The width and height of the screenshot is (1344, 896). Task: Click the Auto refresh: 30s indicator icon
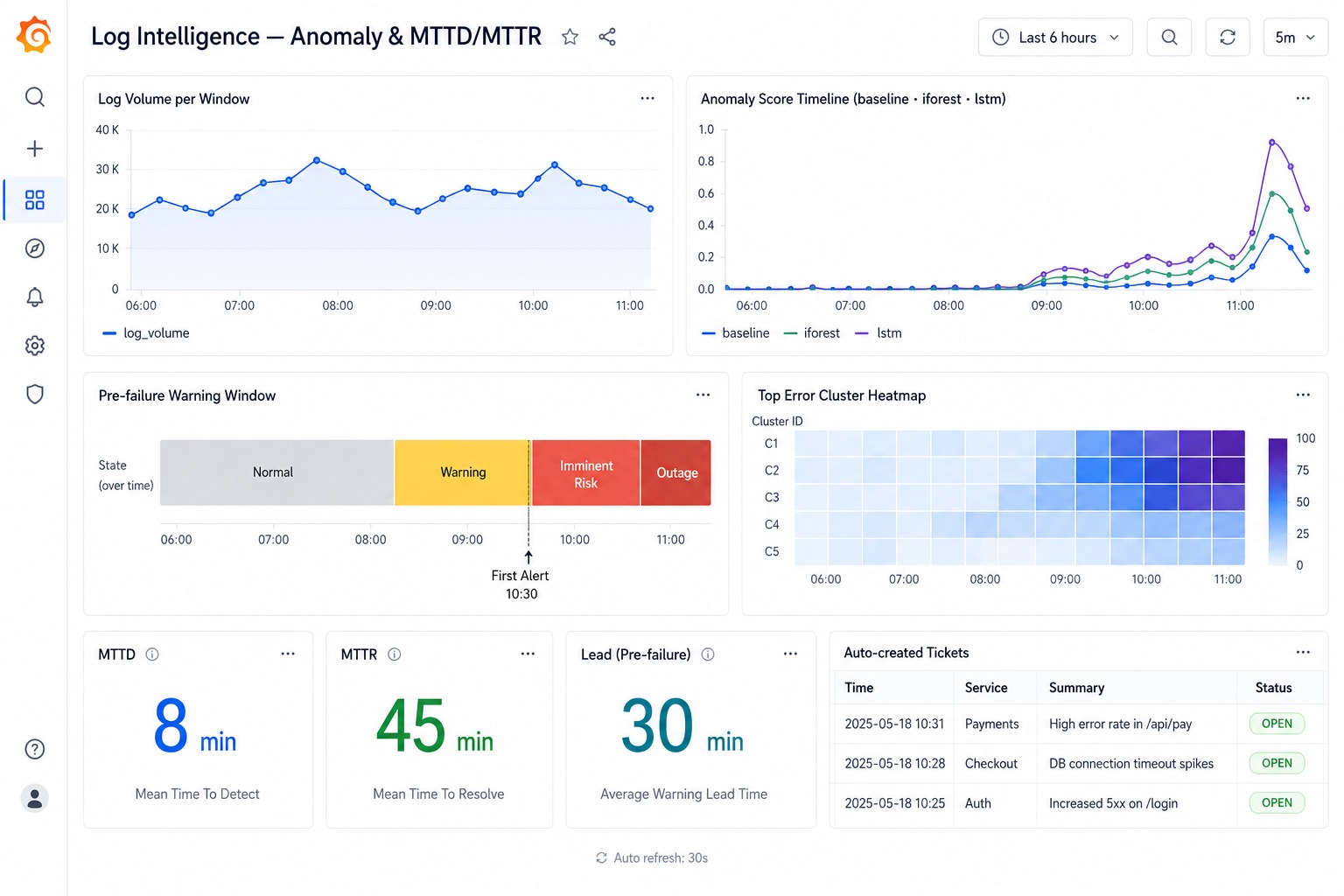[x=601, y=858]
